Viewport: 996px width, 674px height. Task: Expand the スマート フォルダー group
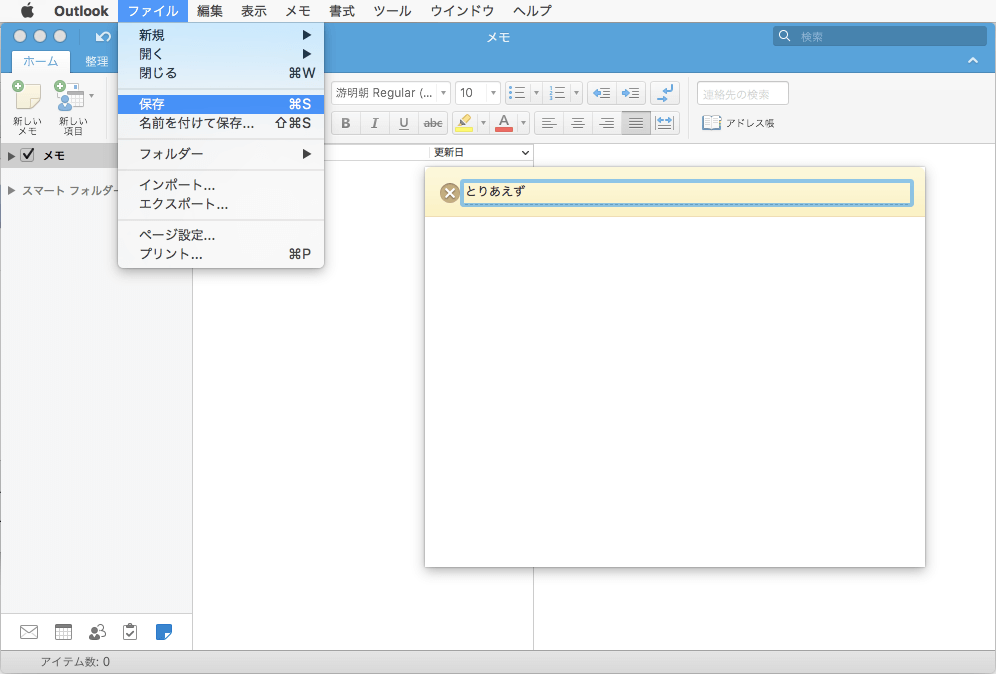click(11, 191)
